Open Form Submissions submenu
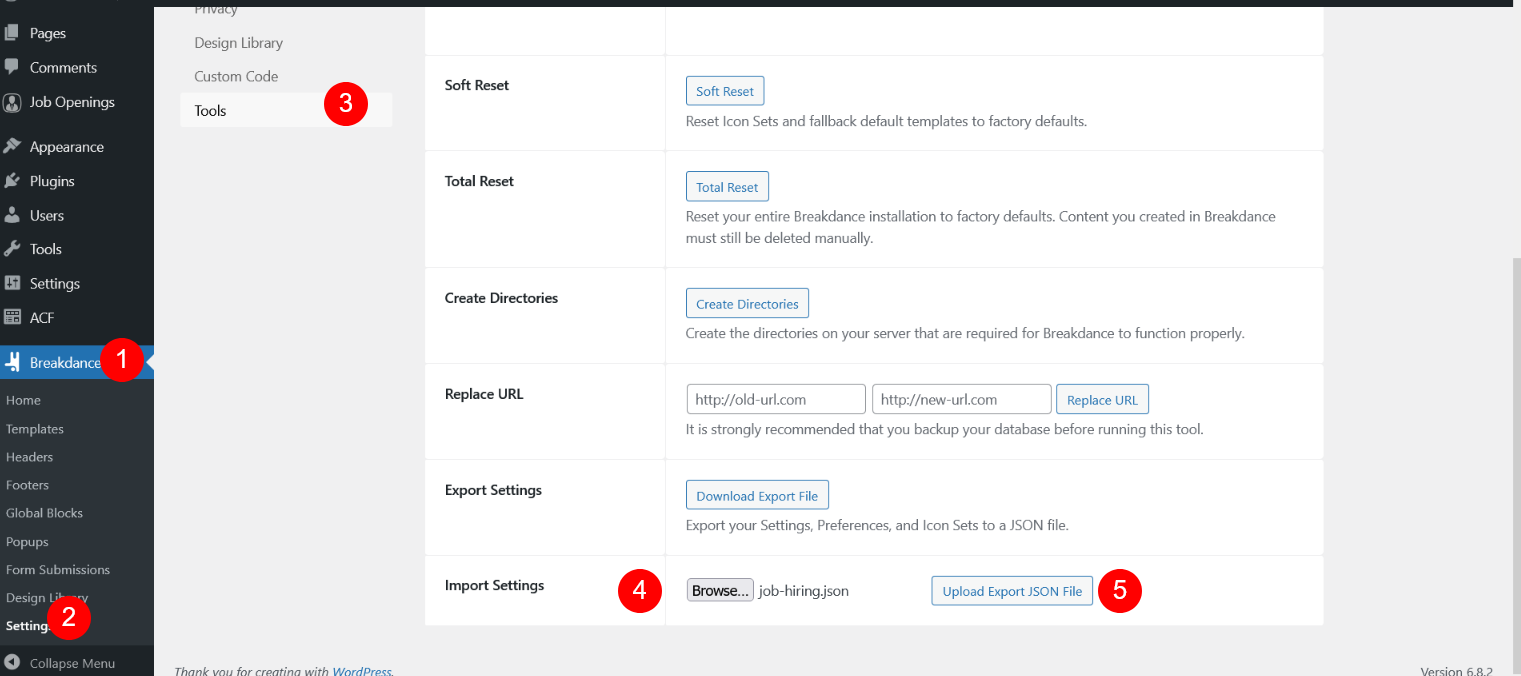Viewport: 1521px width, 676px height. (58, 570)
